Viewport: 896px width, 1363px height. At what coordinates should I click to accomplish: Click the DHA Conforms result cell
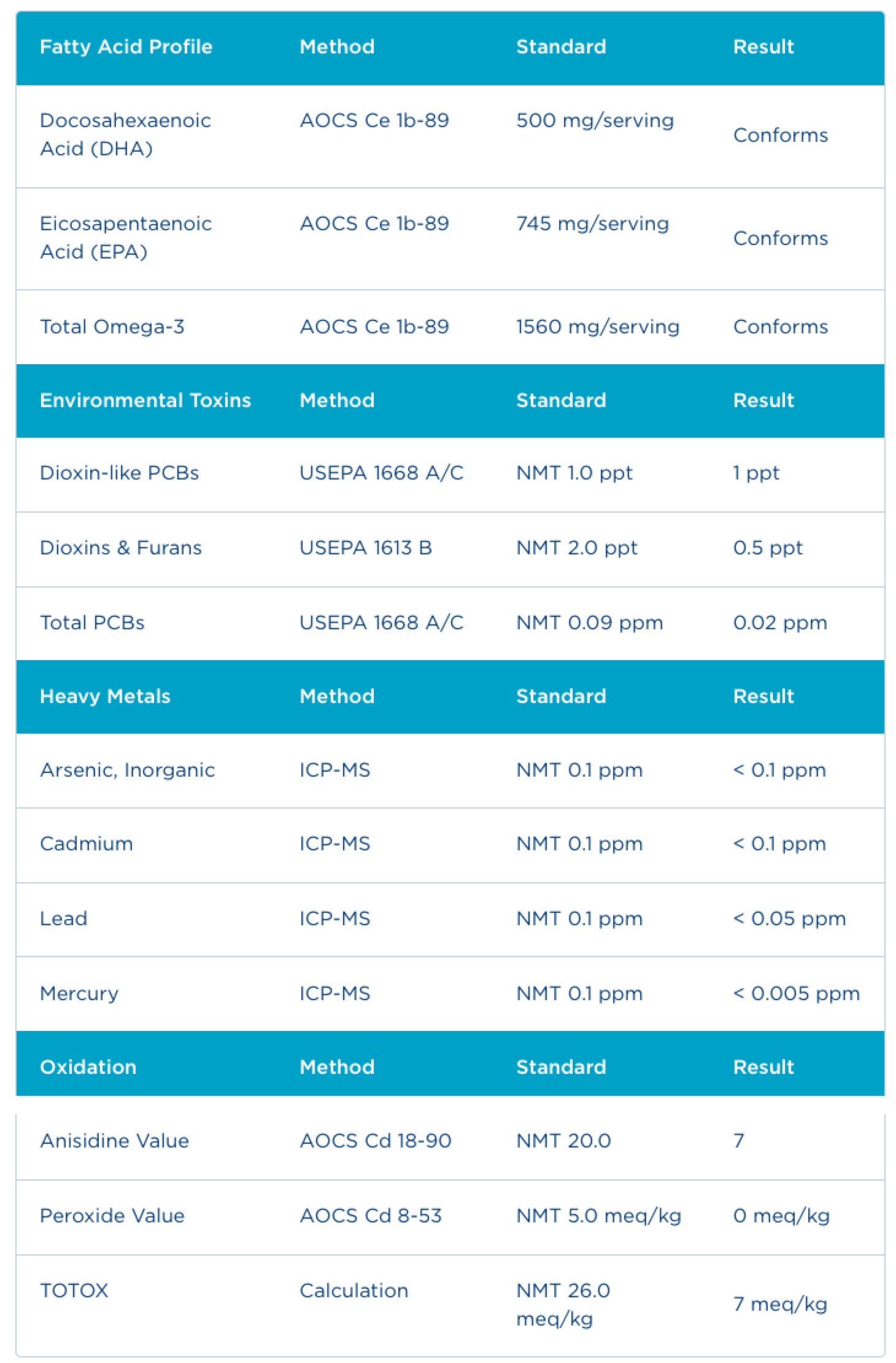tap(781, 135)
